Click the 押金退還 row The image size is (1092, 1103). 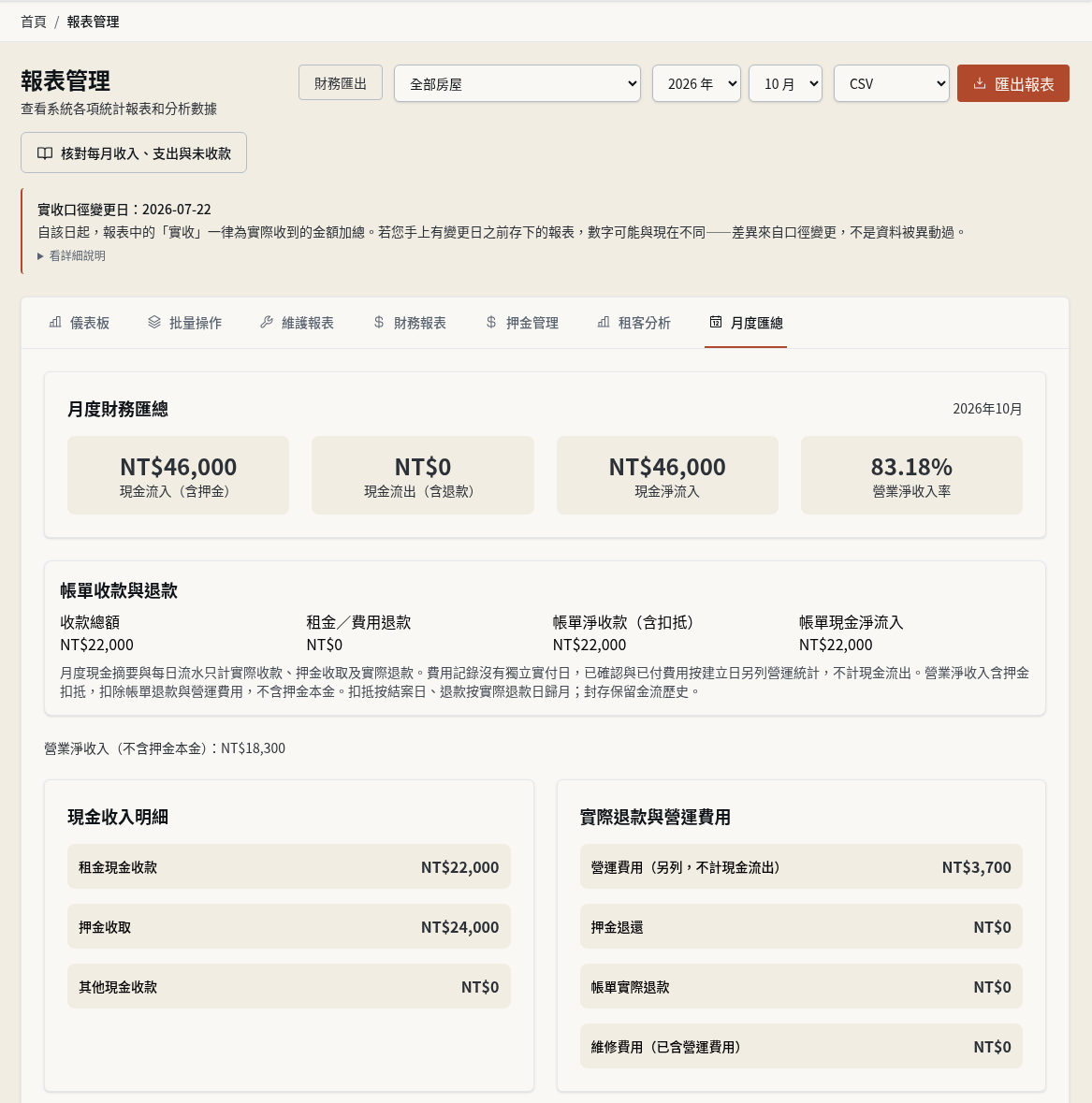pos(801,926)
